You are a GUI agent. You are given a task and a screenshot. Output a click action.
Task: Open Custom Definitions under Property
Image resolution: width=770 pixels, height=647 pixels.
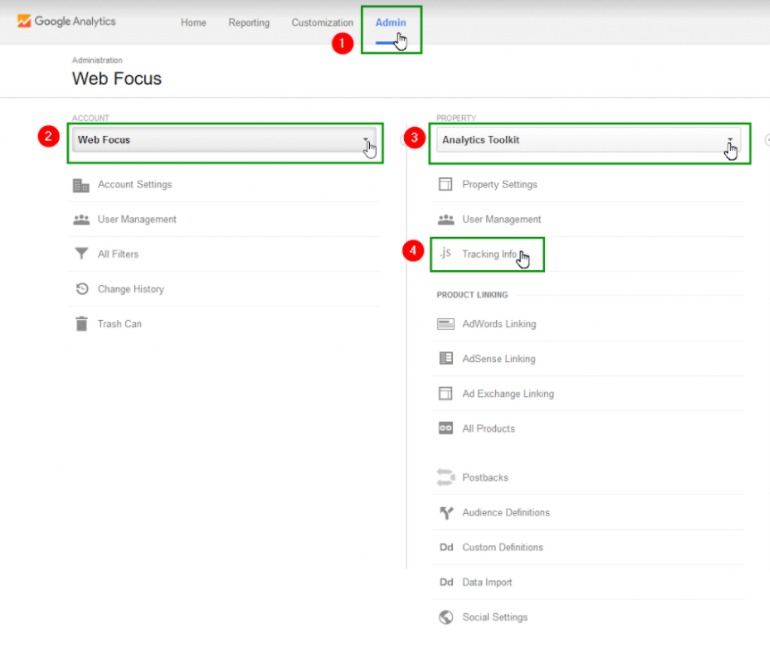click(502, 548)
